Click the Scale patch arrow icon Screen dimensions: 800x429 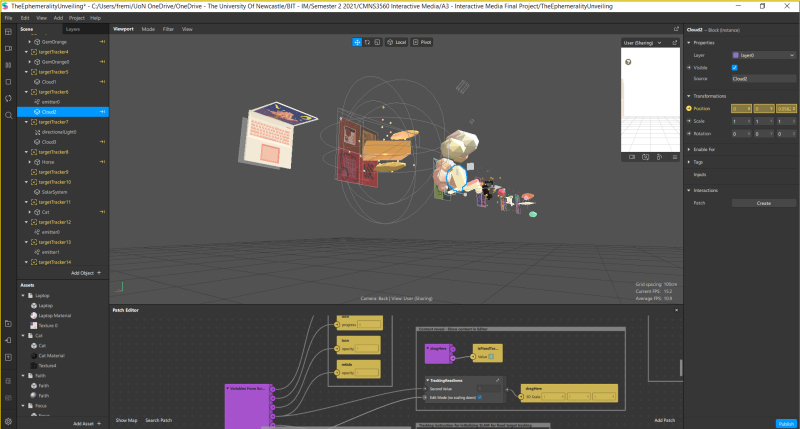689,121
